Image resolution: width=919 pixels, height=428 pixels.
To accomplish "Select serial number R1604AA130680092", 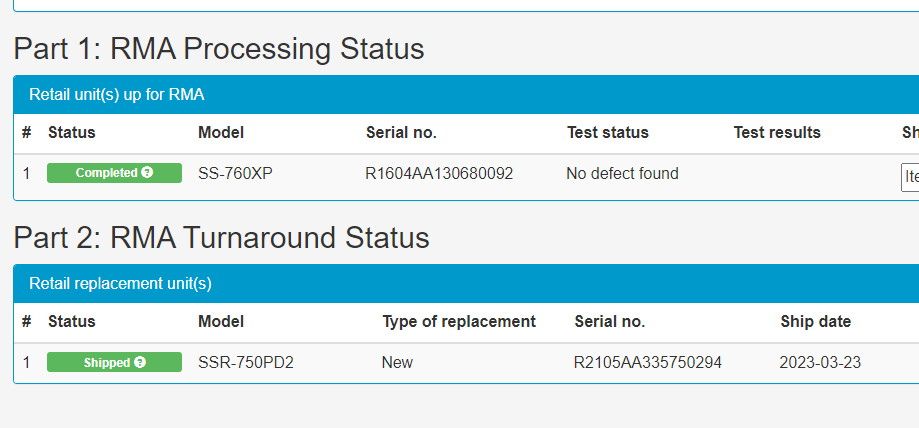I will click(x=439, y=174).
